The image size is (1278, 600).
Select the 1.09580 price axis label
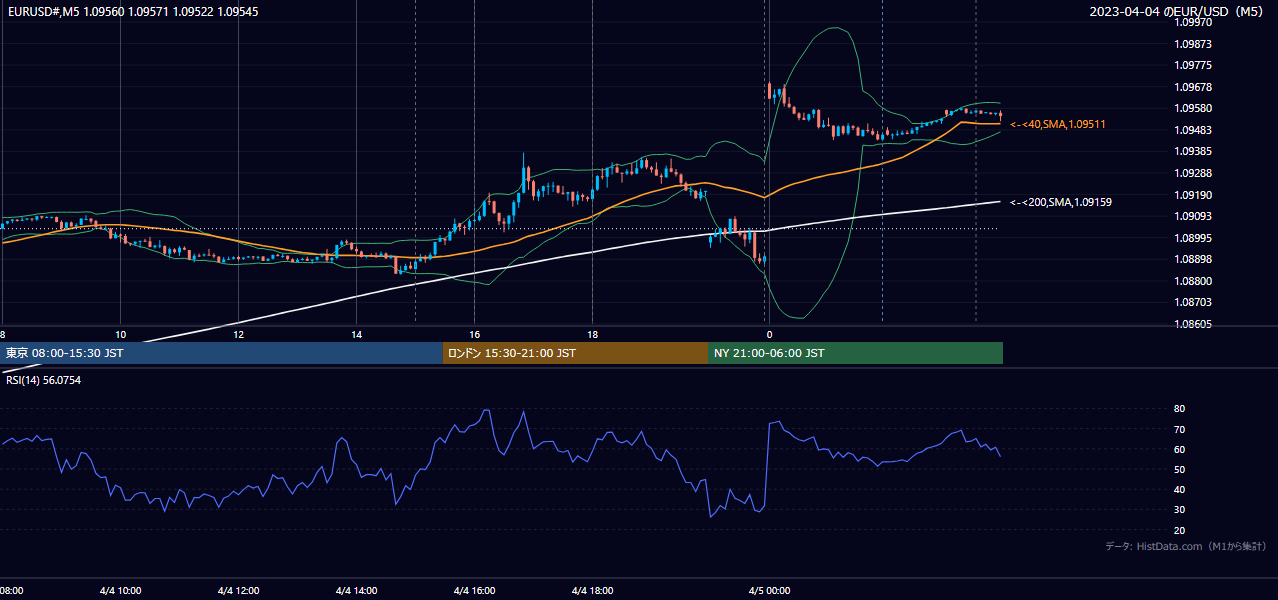(1192, 108)
